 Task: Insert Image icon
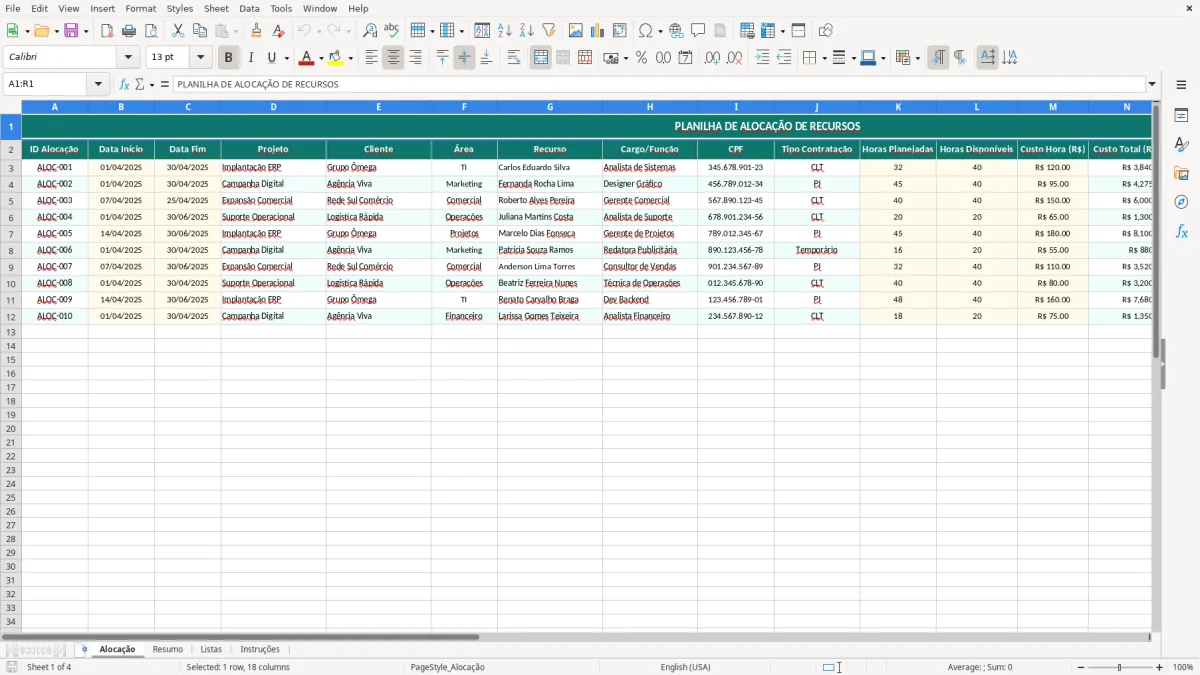pyautogui.click(x=576, y=31)
